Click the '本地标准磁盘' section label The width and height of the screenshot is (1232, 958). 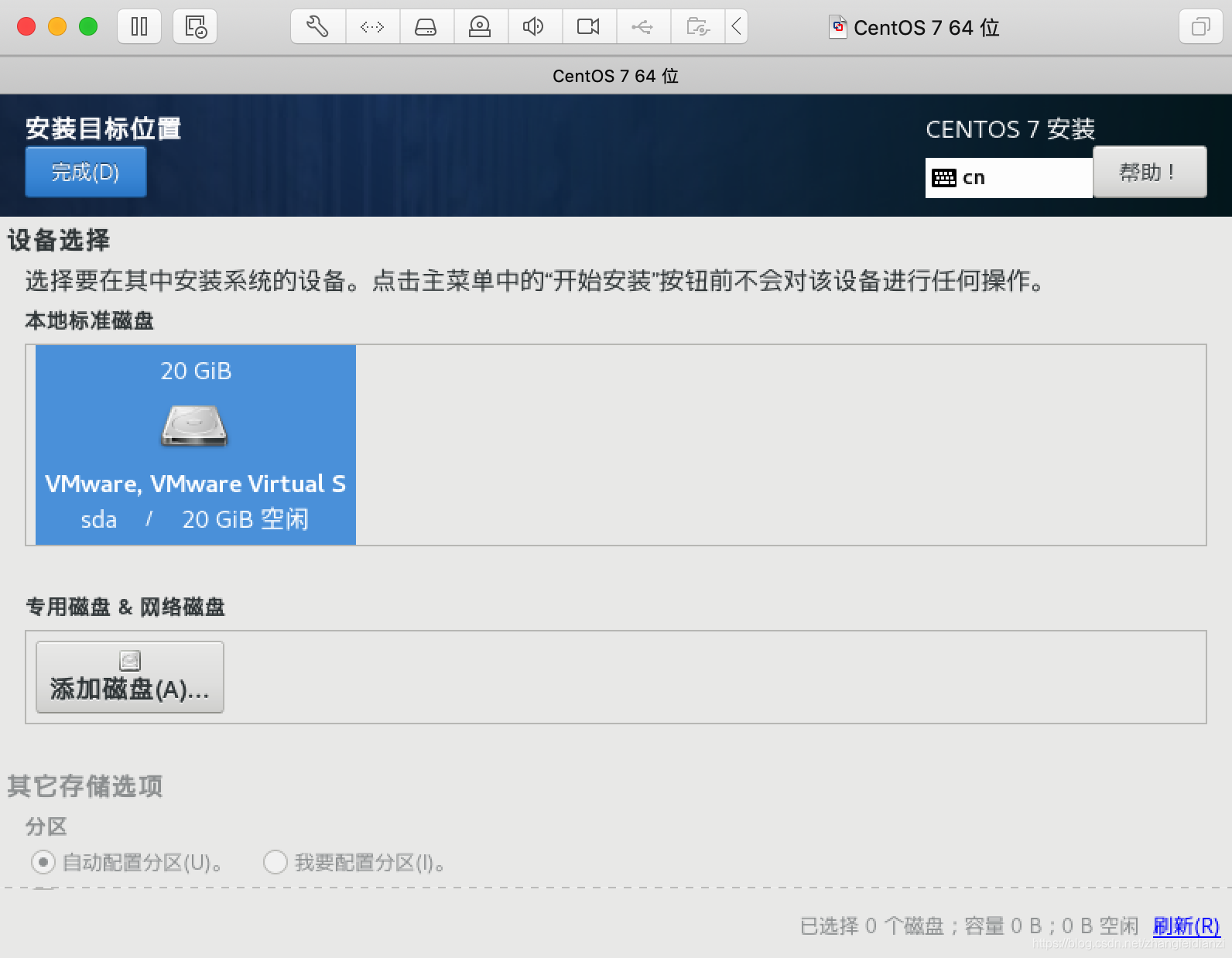point(89,320)
